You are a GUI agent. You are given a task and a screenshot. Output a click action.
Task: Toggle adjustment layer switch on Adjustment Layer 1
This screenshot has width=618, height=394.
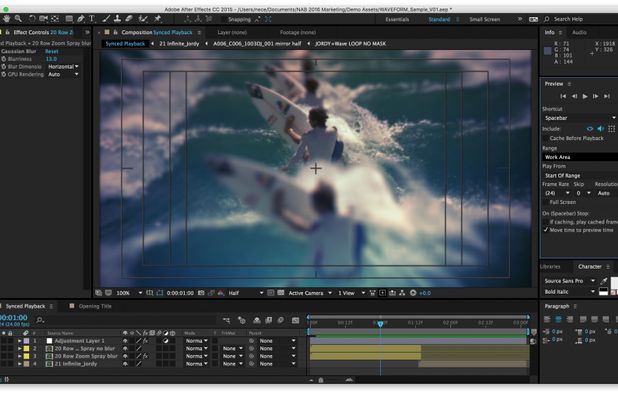point(166,341)
